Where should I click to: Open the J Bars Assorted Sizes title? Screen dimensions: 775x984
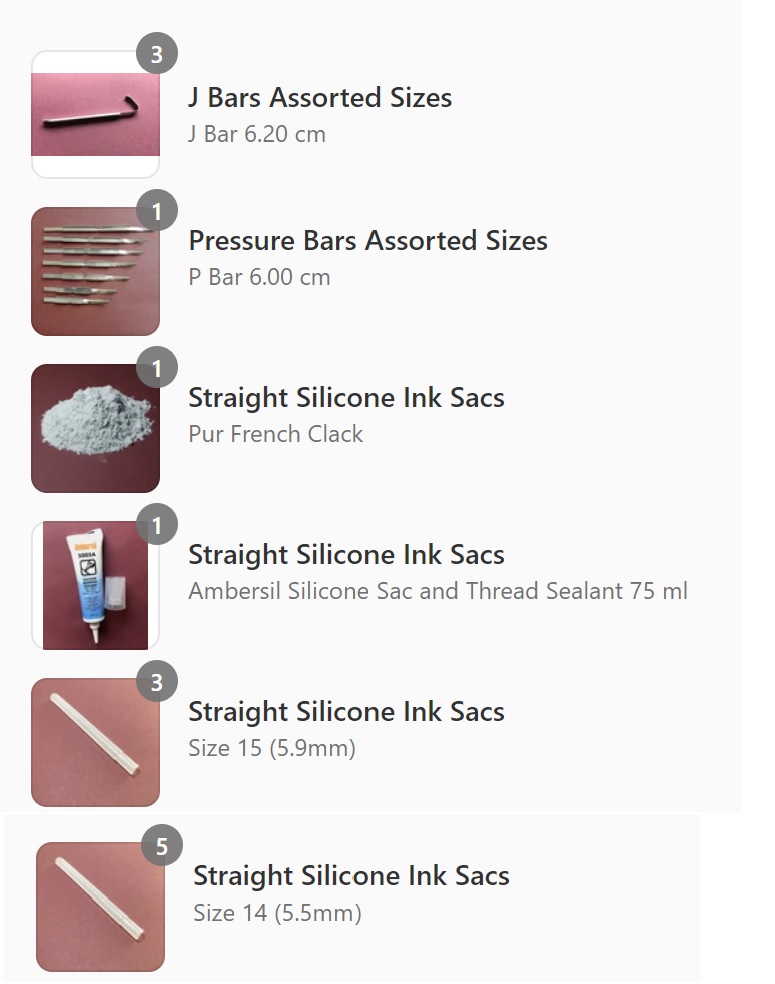point(320,98)
